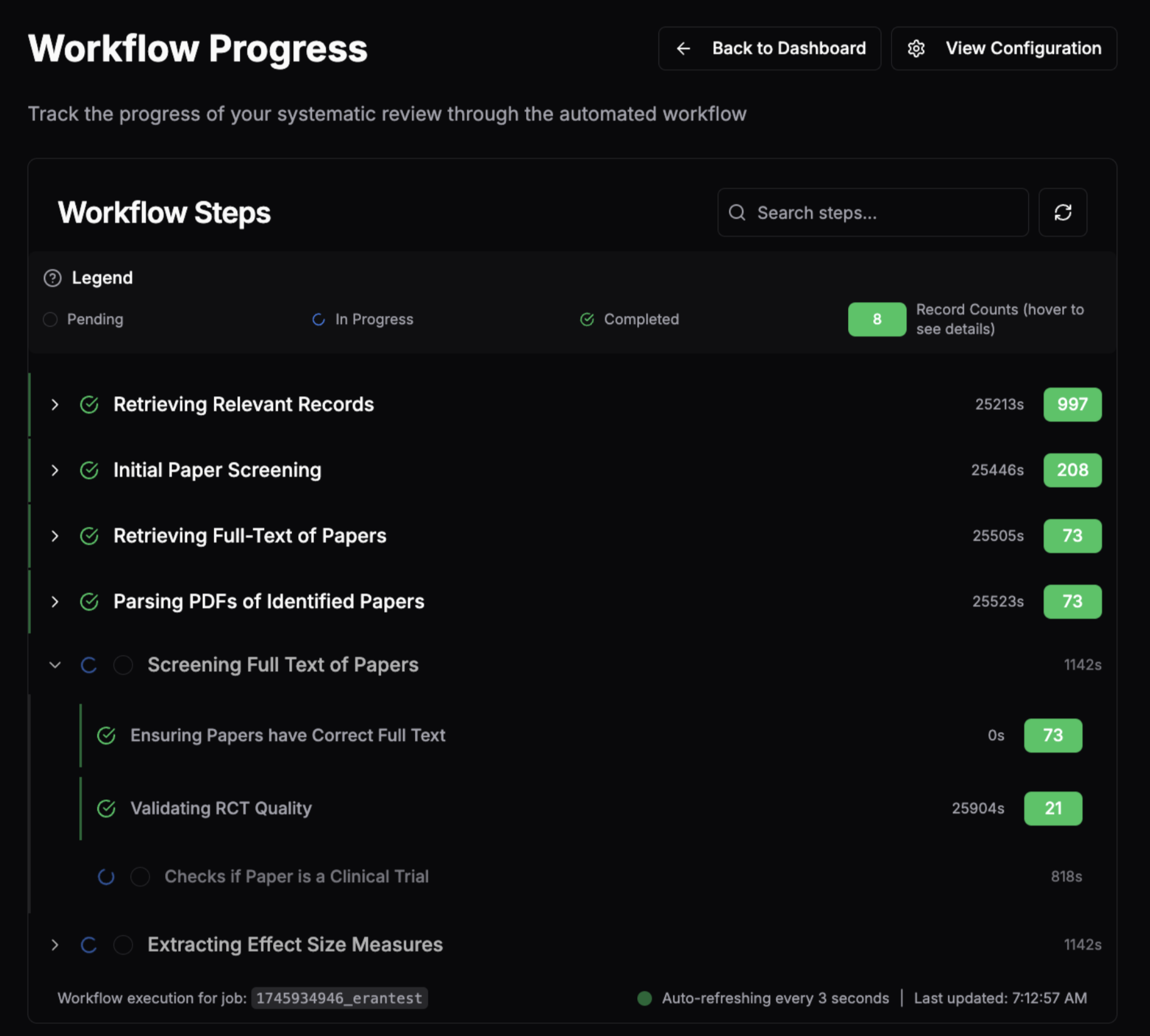
Task: Click the green record count badge showing 997
Action: pyautogui.click(x=1072, y=405)
